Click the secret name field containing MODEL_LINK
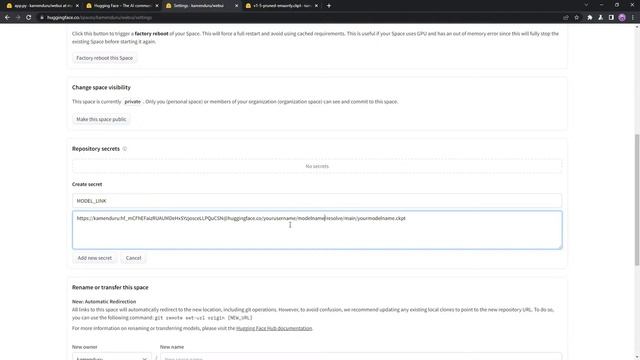640x360 pixels. (317, 201)
